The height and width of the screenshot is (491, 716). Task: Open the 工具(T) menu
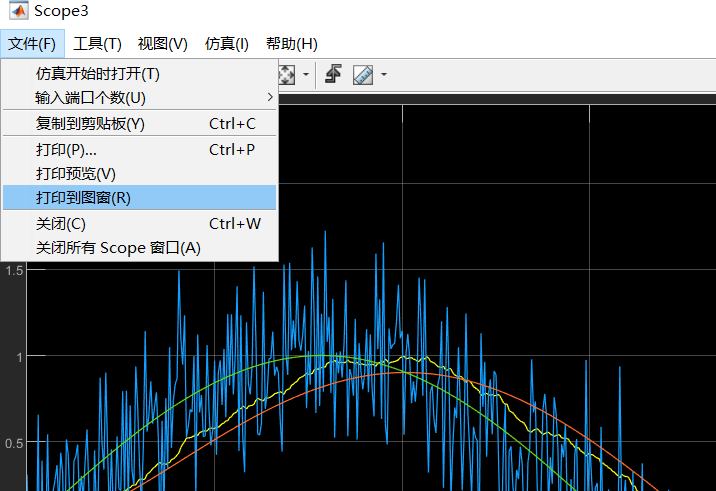click(x=97, y=44)
